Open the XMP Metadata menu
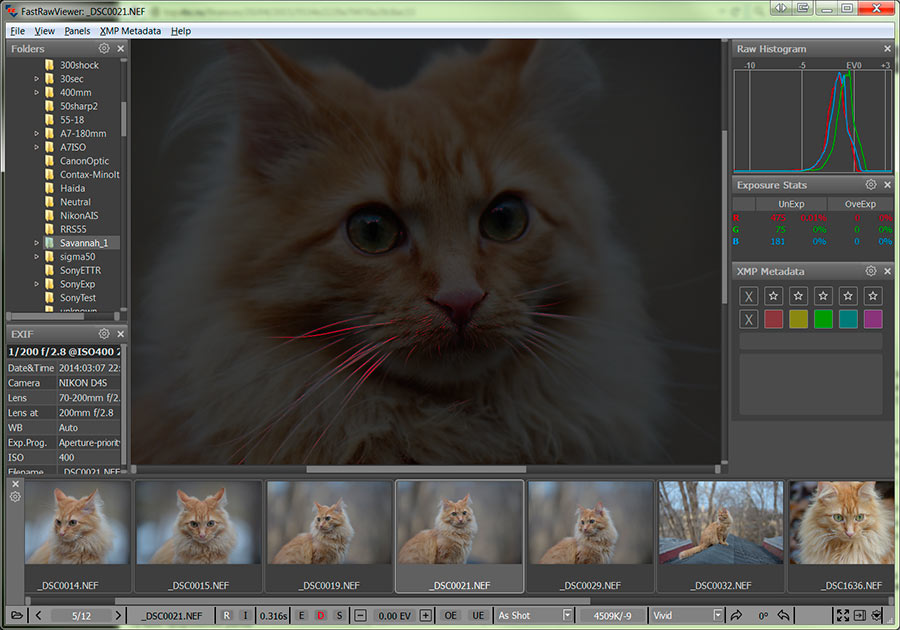 pos(130,31)
